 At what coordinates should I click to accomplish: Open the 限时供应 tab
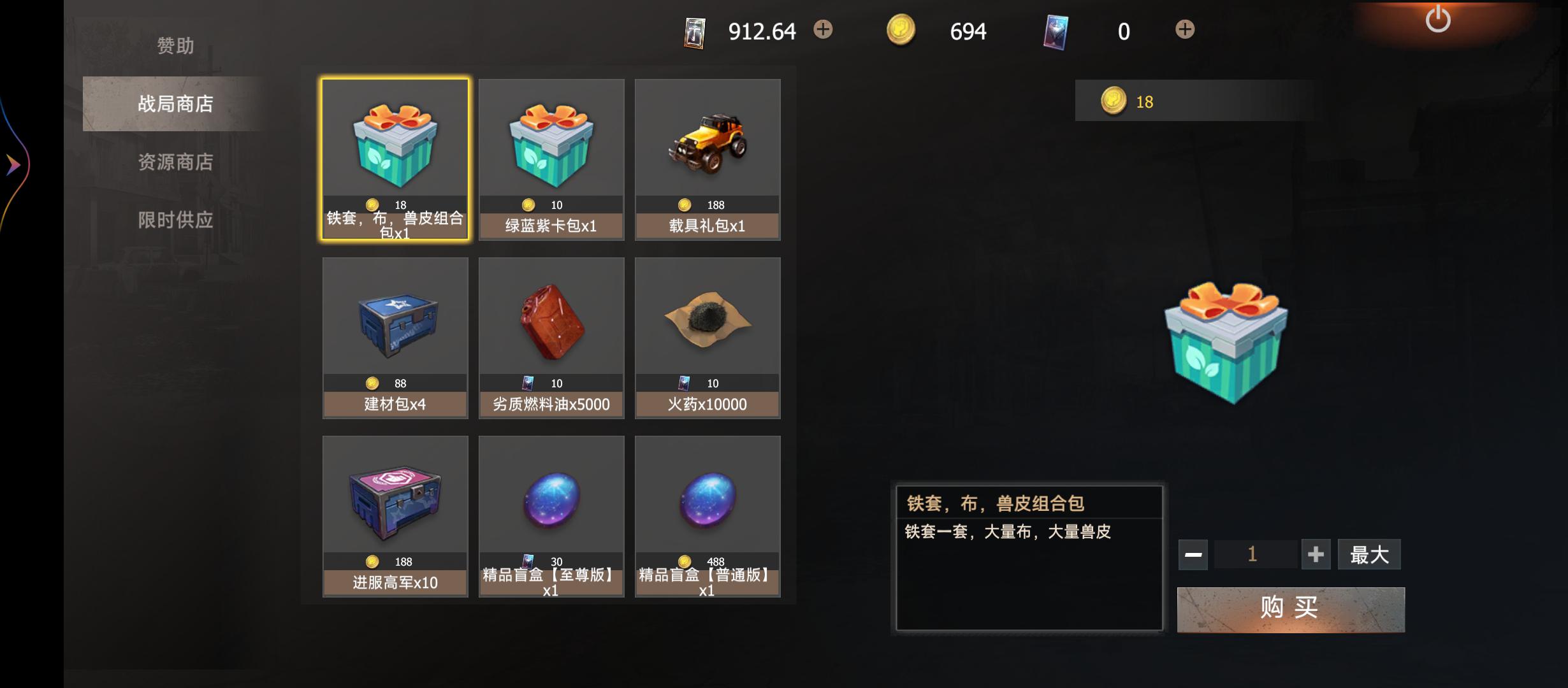click(x=175, y=220)
